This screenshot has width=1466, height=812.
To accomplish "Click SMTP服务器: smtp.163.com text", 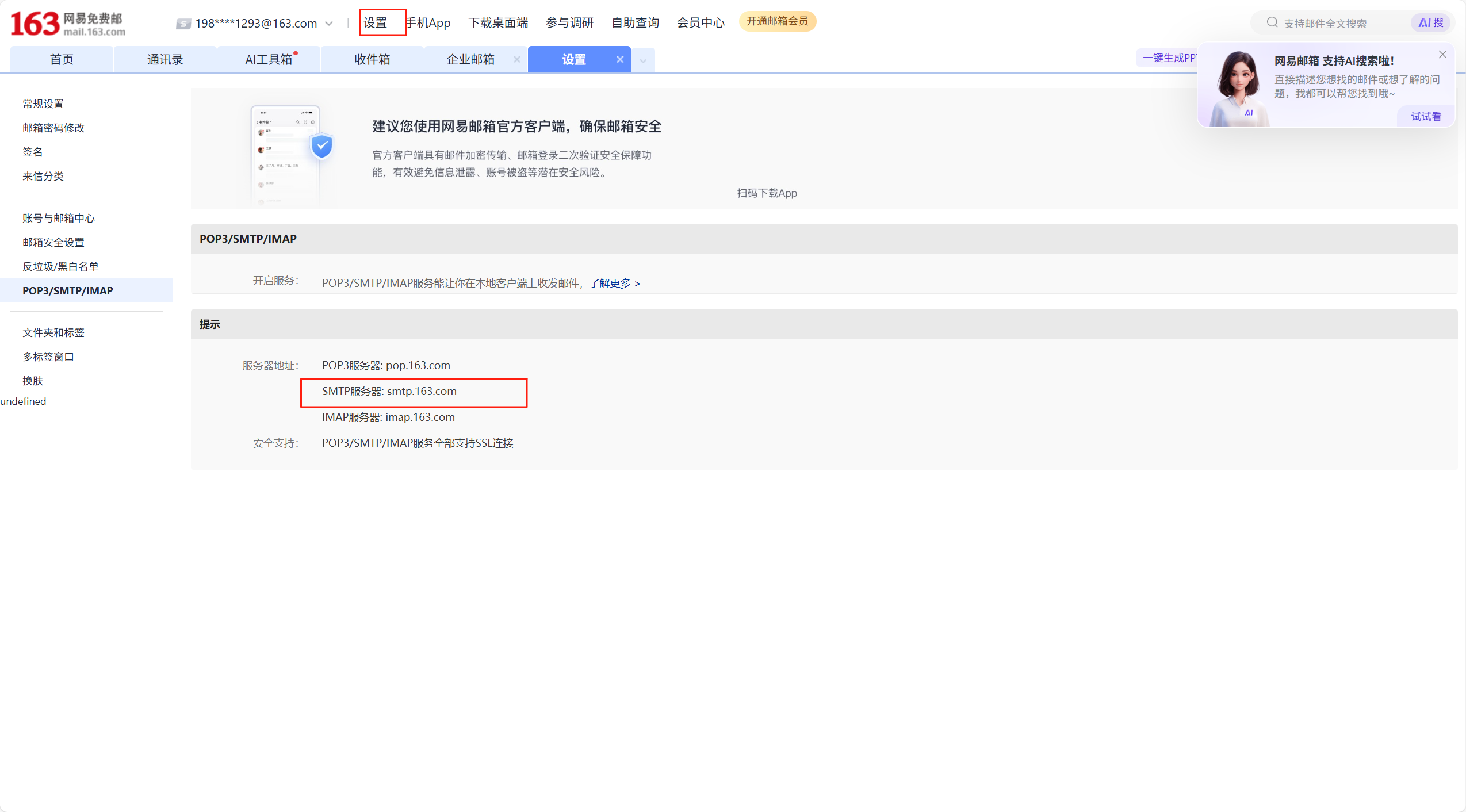I will tap(389, 391).
